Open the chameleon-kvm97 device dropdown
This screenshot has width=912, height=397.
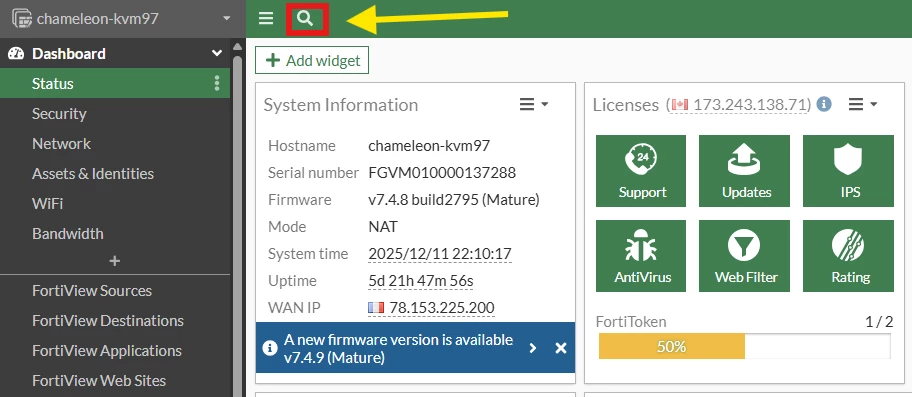tap(122, 19)
